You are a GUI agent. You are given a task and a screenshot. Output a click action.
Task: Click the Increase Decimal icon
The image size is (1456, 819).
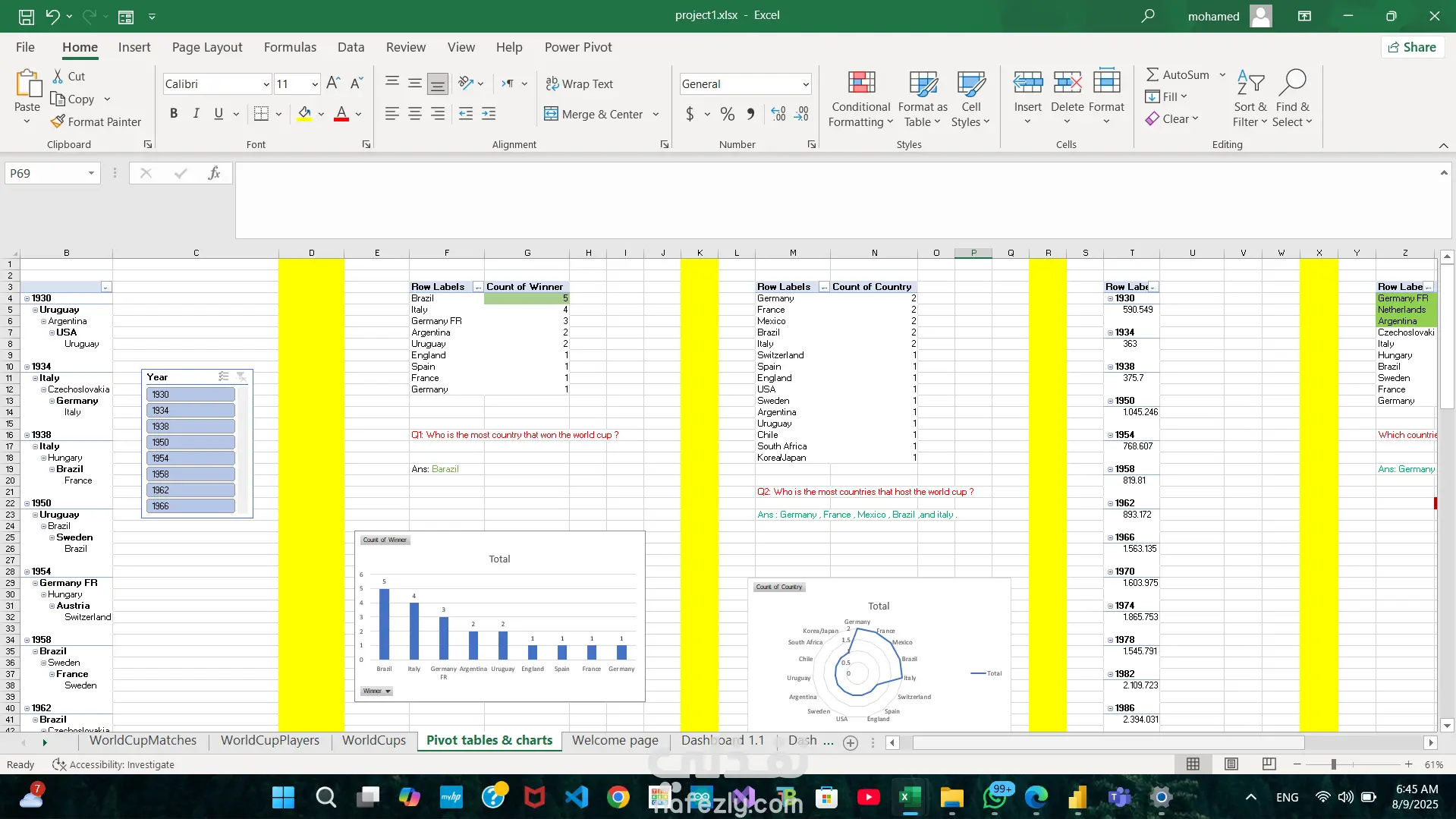[778, 114]
